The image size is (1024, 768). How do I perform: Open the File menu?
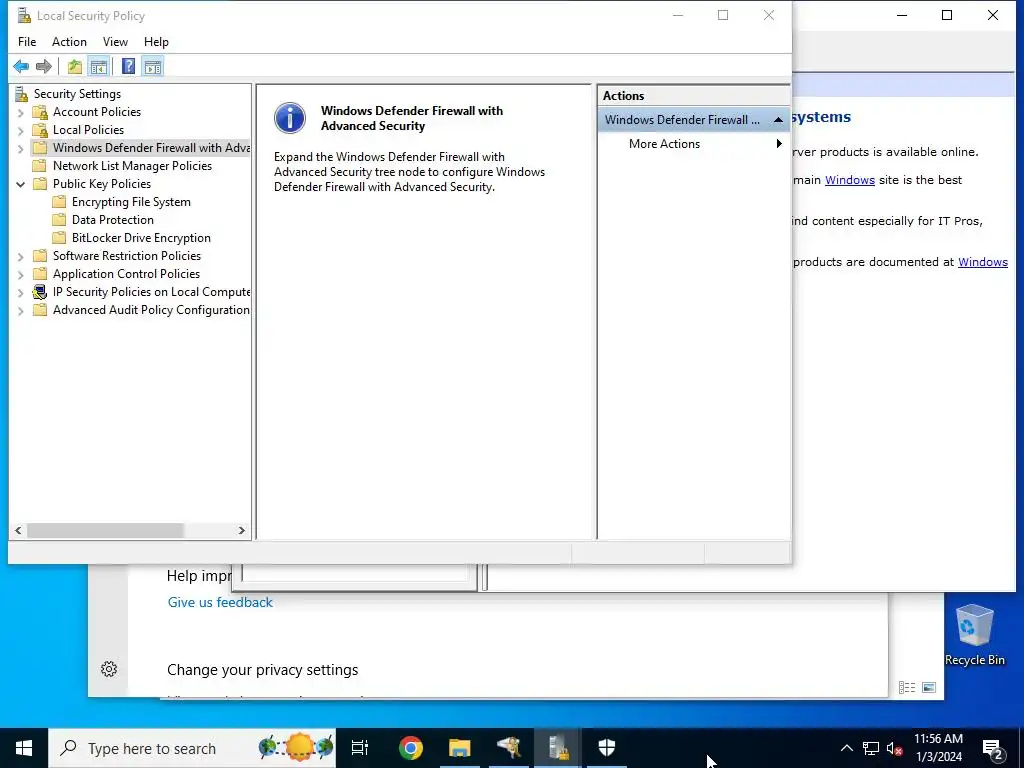pyautogui.click(x=27, y=42)
